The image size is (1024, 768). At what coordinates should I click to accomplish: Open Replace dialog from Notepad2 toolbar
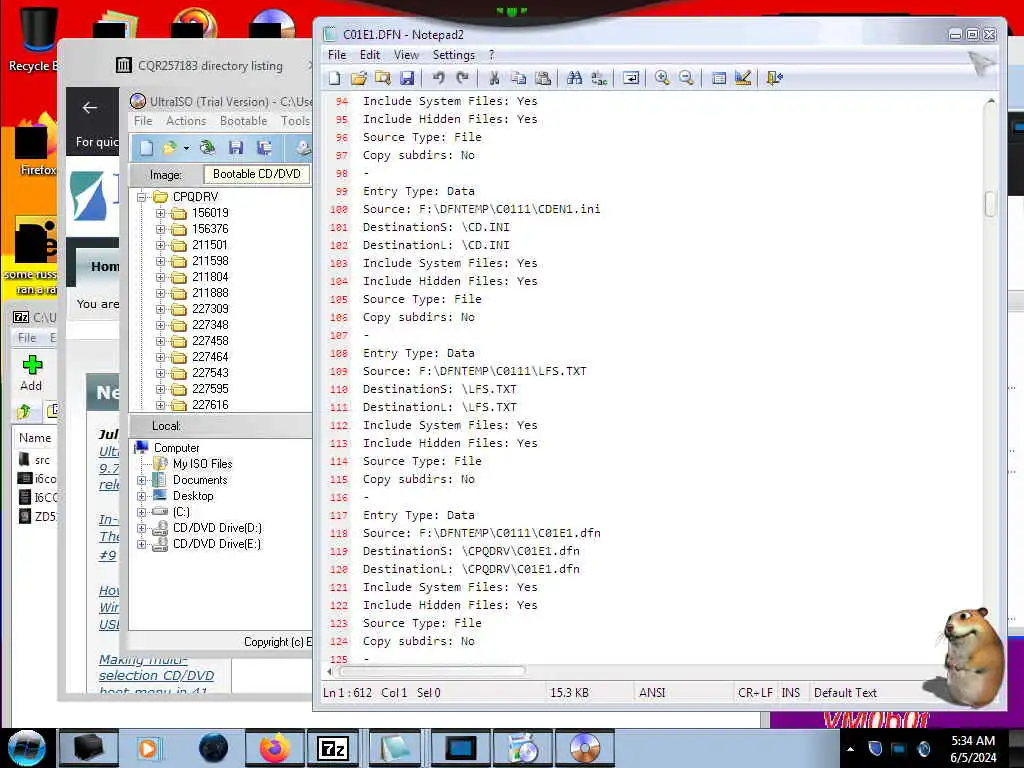coord(599,78)
